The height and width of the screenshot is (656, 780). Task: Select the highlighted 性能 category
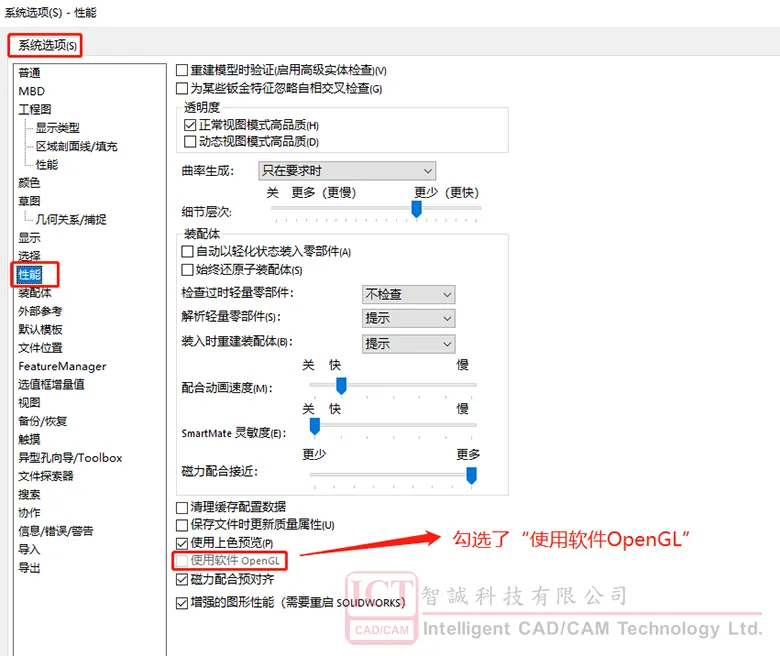[30, 275]
